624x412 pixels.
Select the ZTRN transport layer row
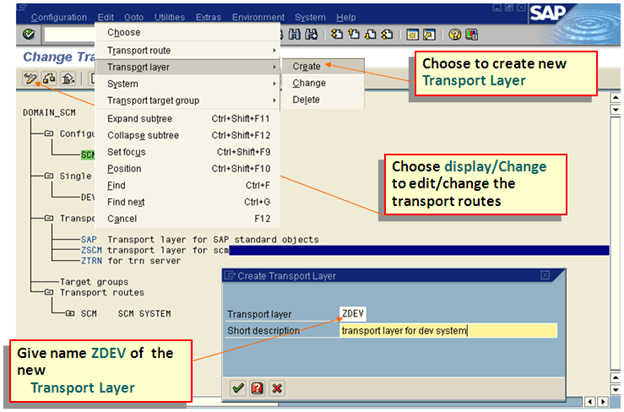[131, 261]
